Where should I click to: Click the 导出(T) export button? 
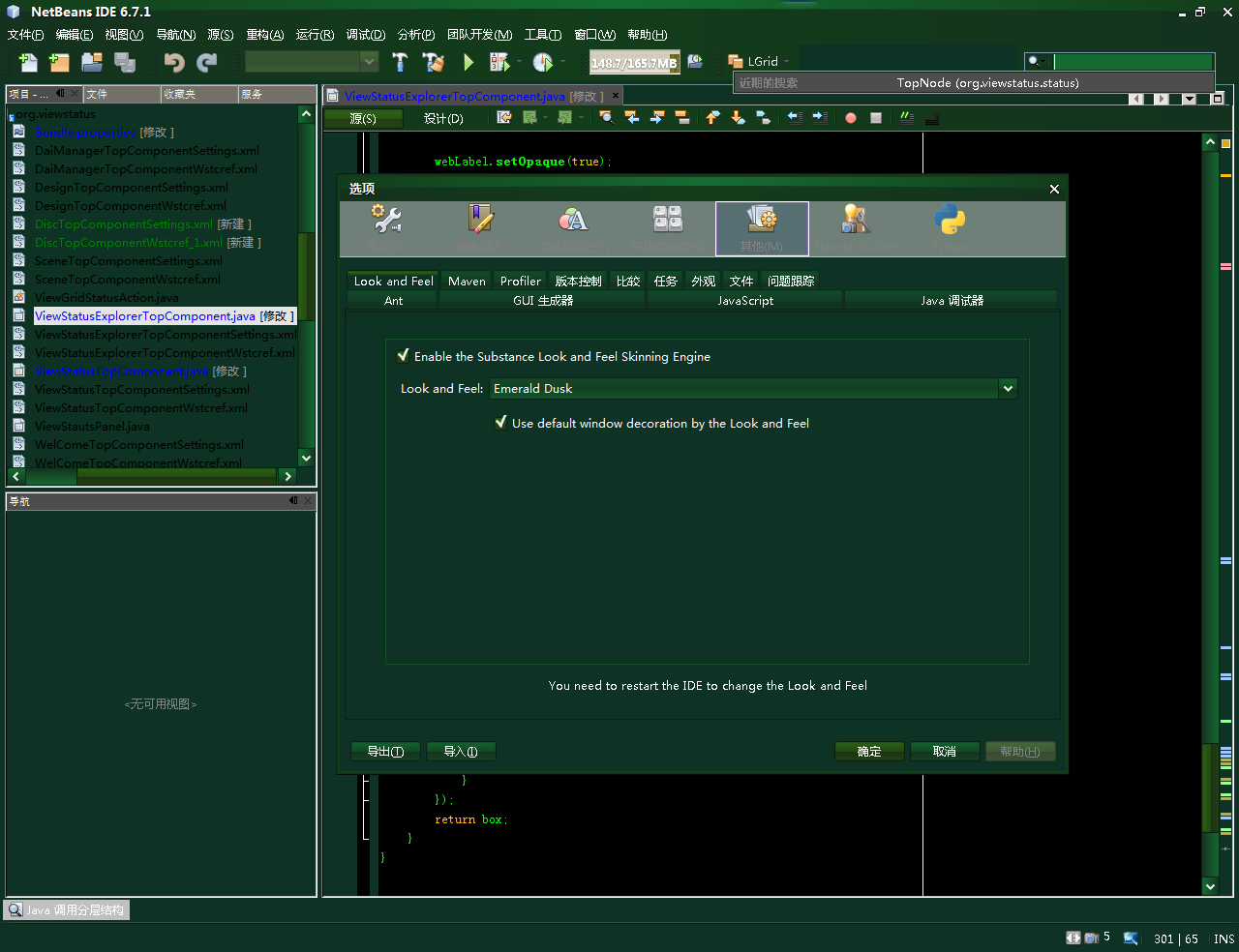[385, 752]
